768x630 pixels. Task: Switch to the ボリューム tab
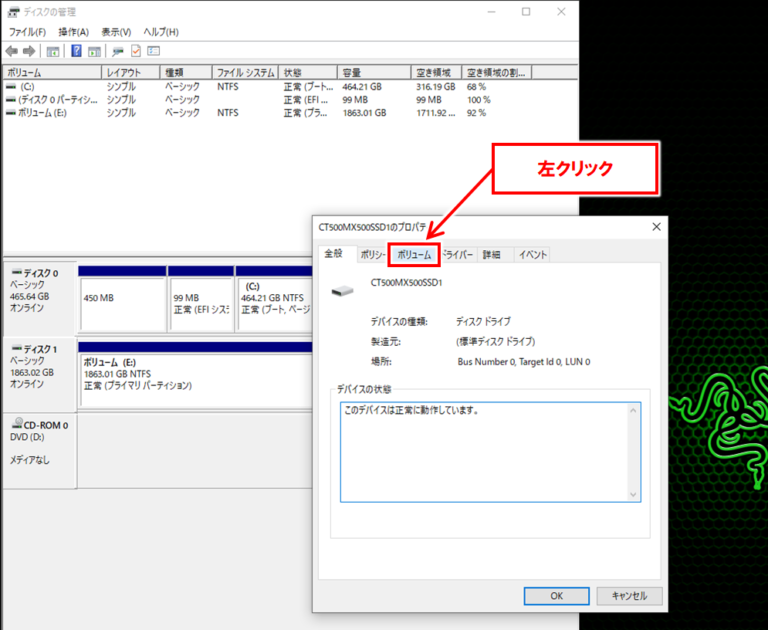pyautogui.click(x=414, y=255)
